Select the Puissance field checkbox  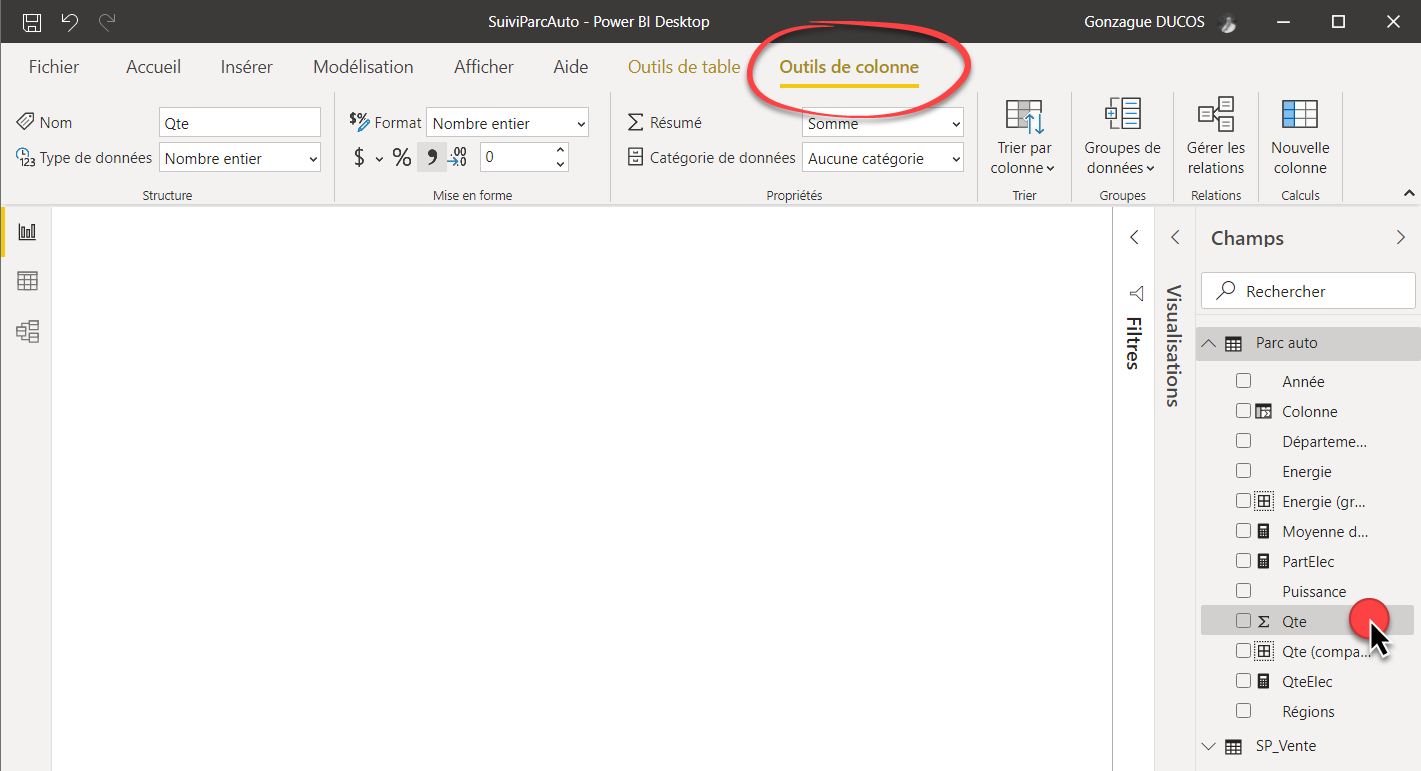point(1243,591)
